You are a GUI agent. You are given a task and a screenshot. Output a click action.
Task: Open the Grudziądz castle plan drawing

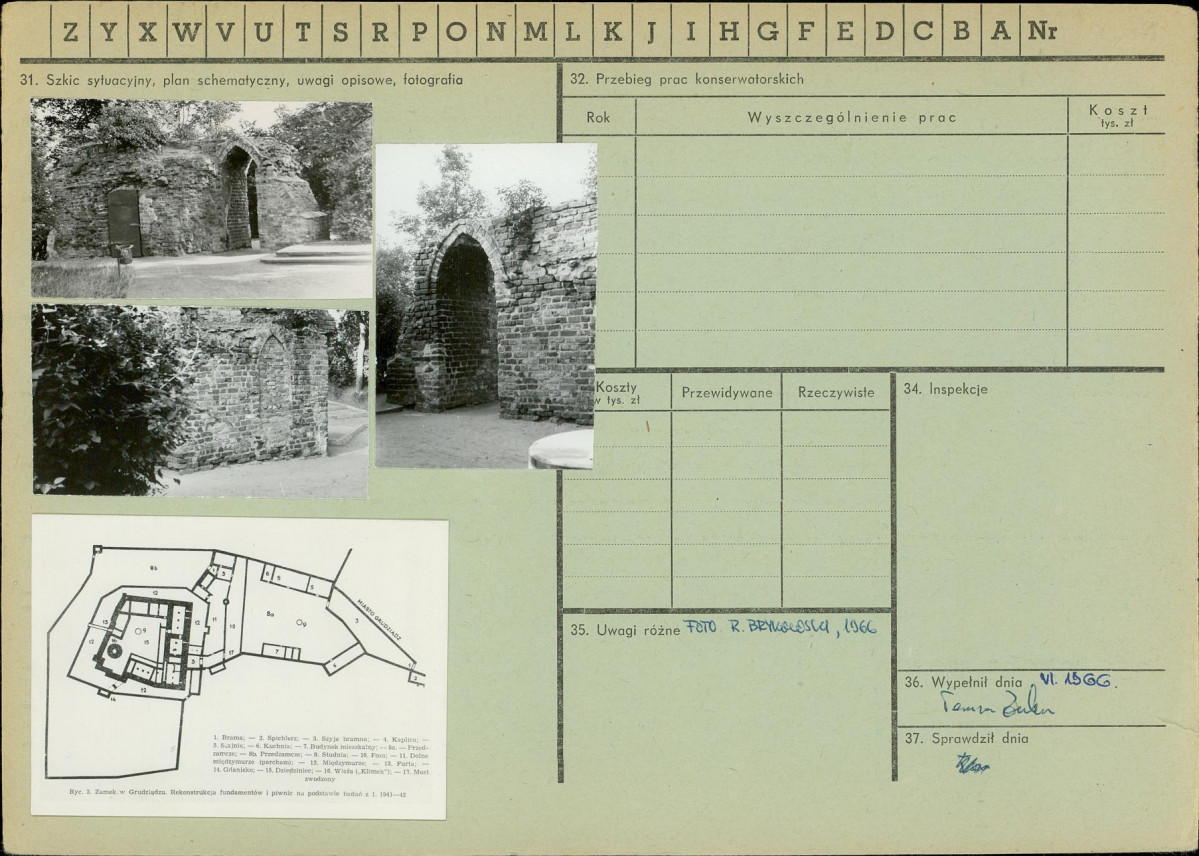click(x=239, y=666)
